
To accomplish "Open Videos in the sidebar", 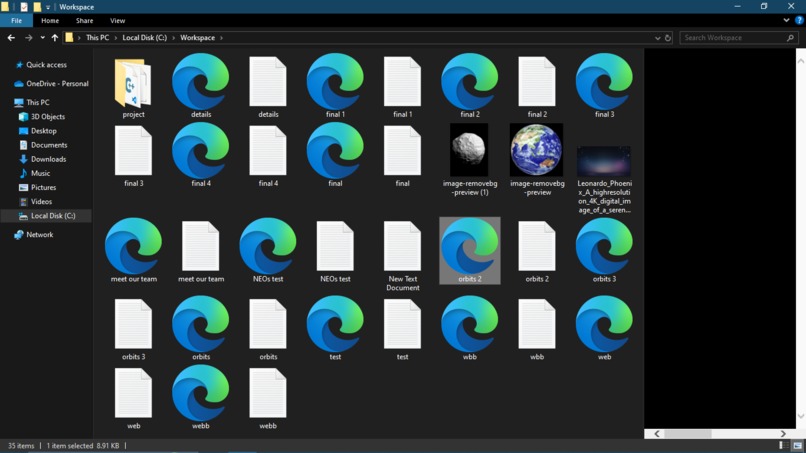I will point(41,202).
